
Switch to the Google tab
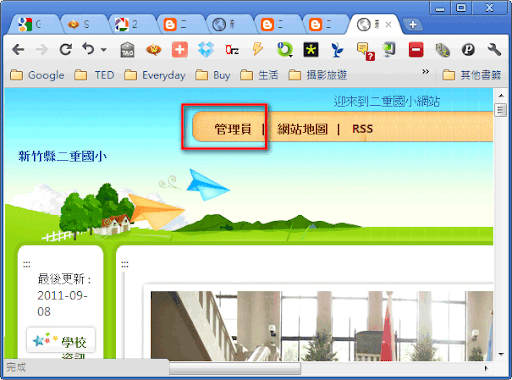[35, 24]
